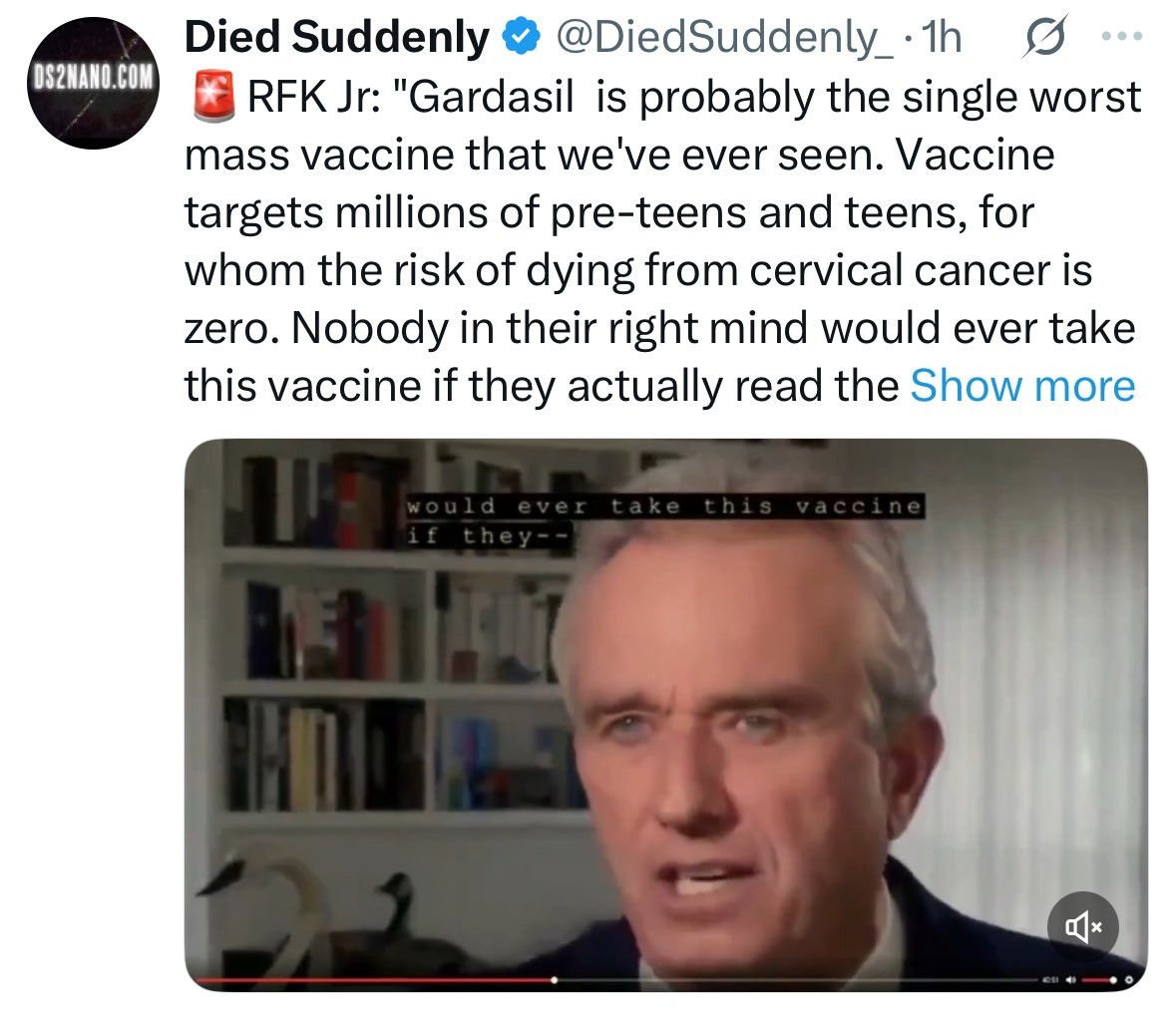Click the embedded 40:51 time display
This screenshot has height=1013, width=1176.
pos(1049,979)
